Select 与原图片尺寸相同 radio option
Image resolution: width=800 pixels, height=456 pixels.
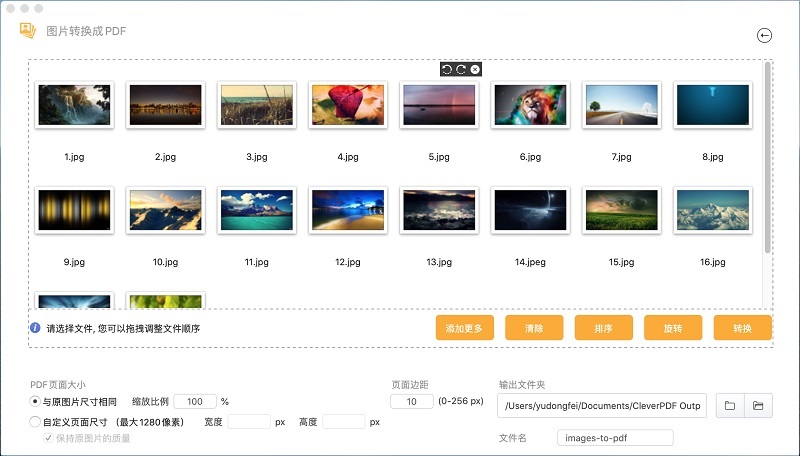click(36, 401)
